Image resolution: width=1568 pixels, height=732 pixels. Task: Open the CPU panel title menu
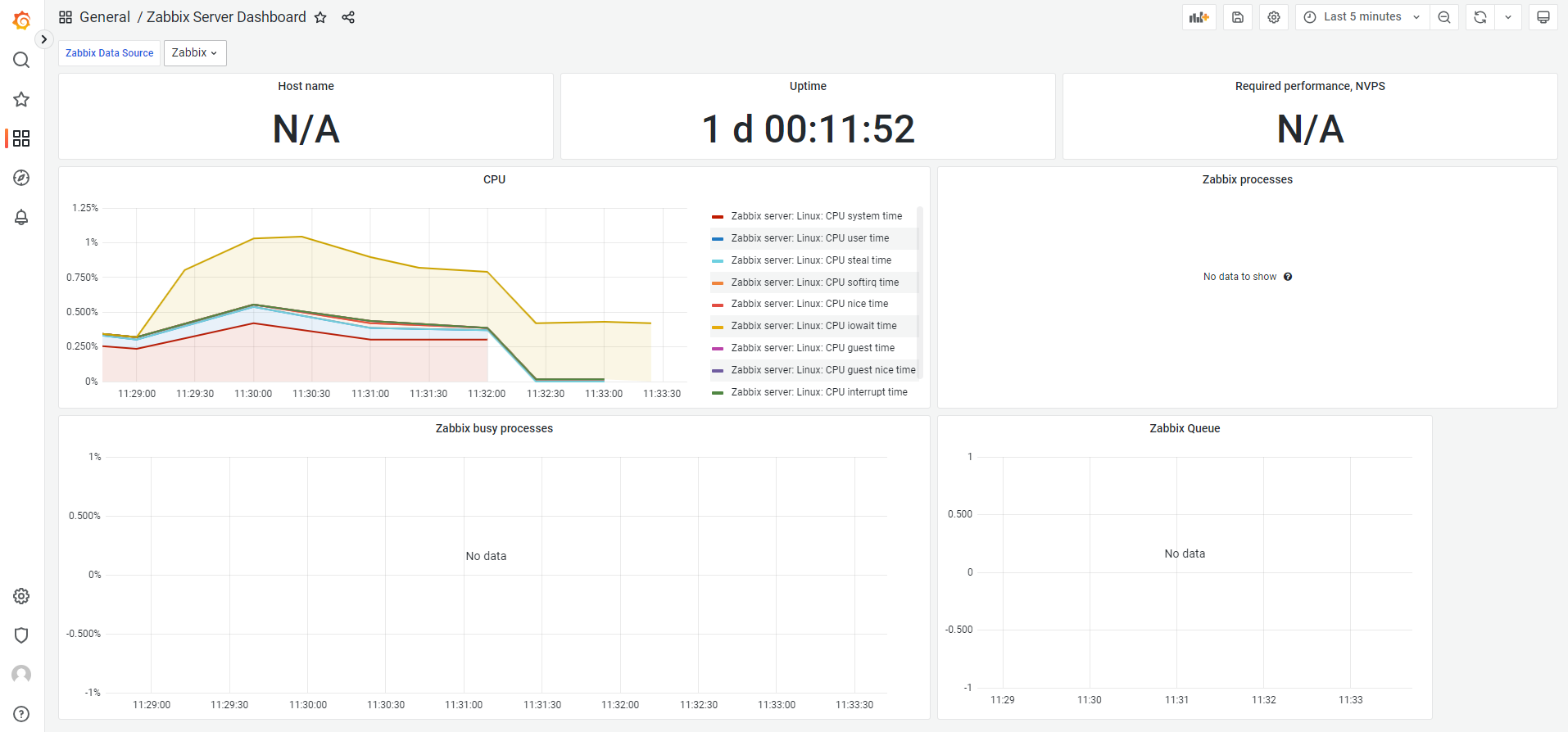point(494,179)
